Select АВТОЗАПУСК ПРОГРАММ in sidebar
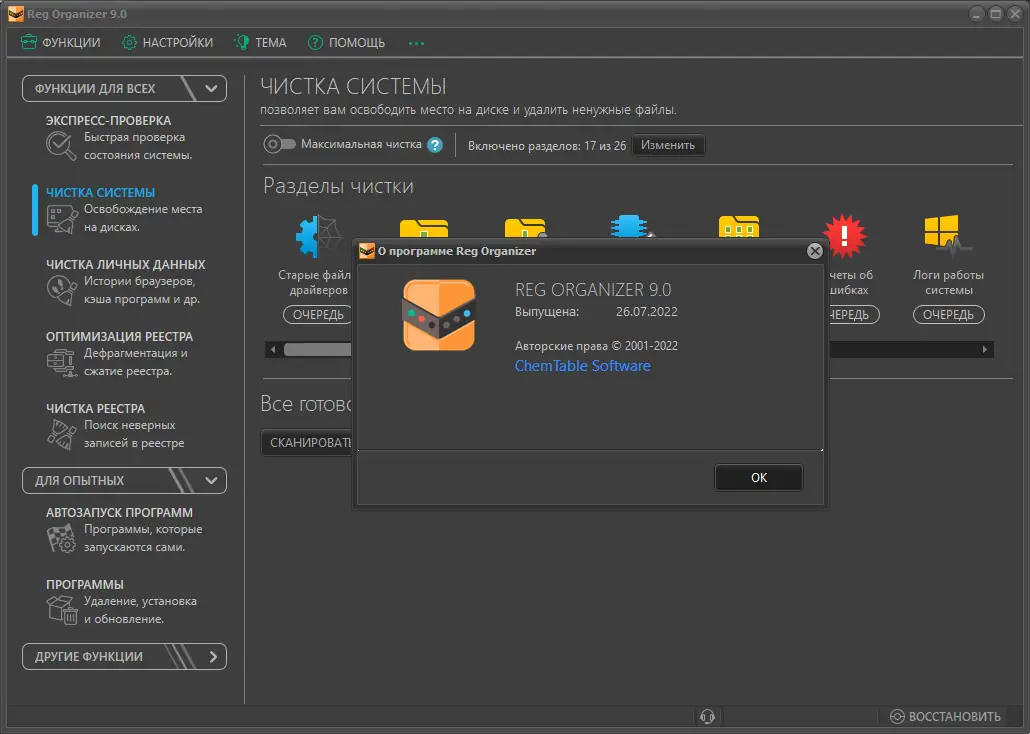The width and height of the screenshot is (1030, 734). (120, 513)
